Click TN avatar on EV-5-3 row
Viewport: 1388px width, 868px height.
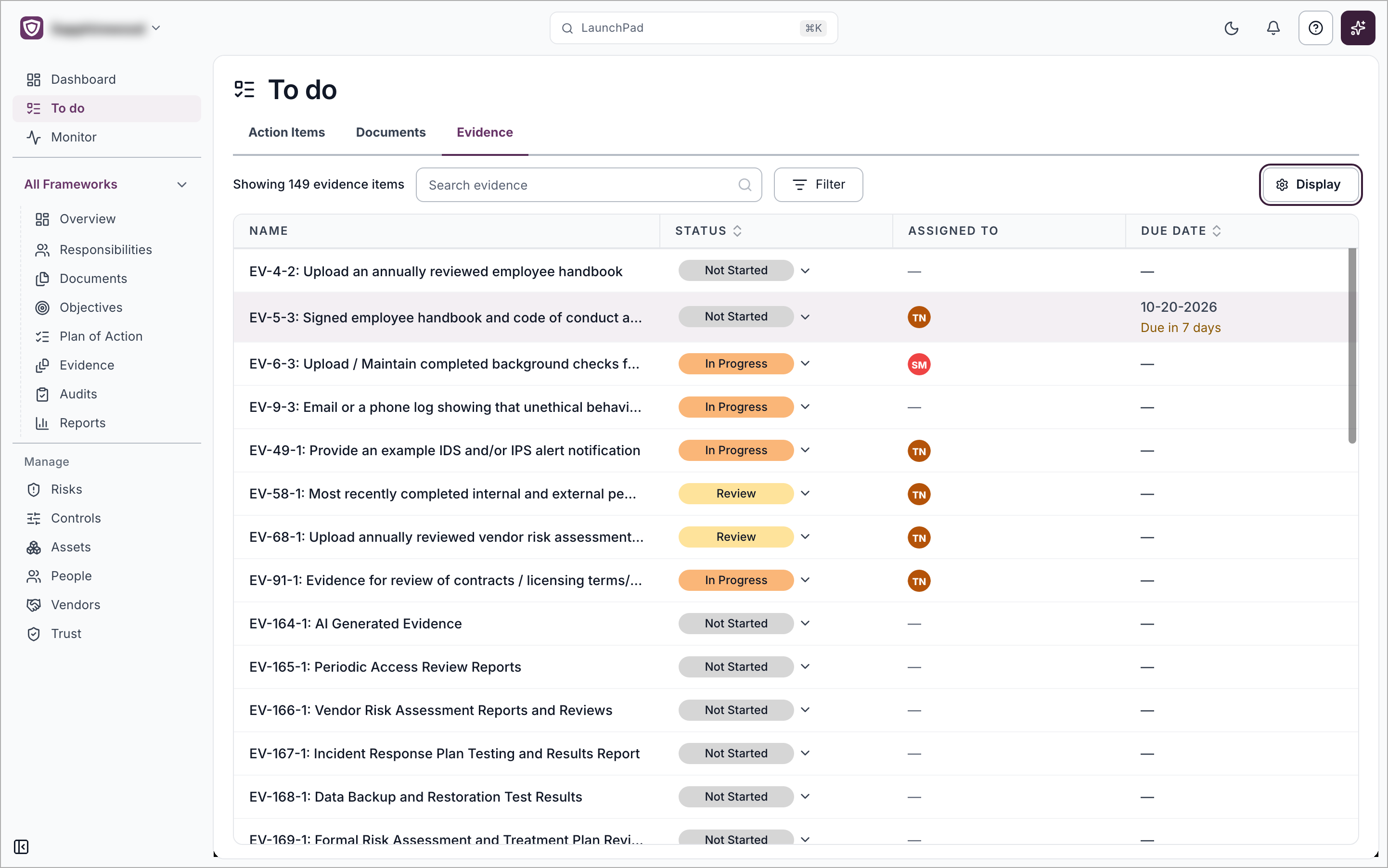tap(919, 318)
